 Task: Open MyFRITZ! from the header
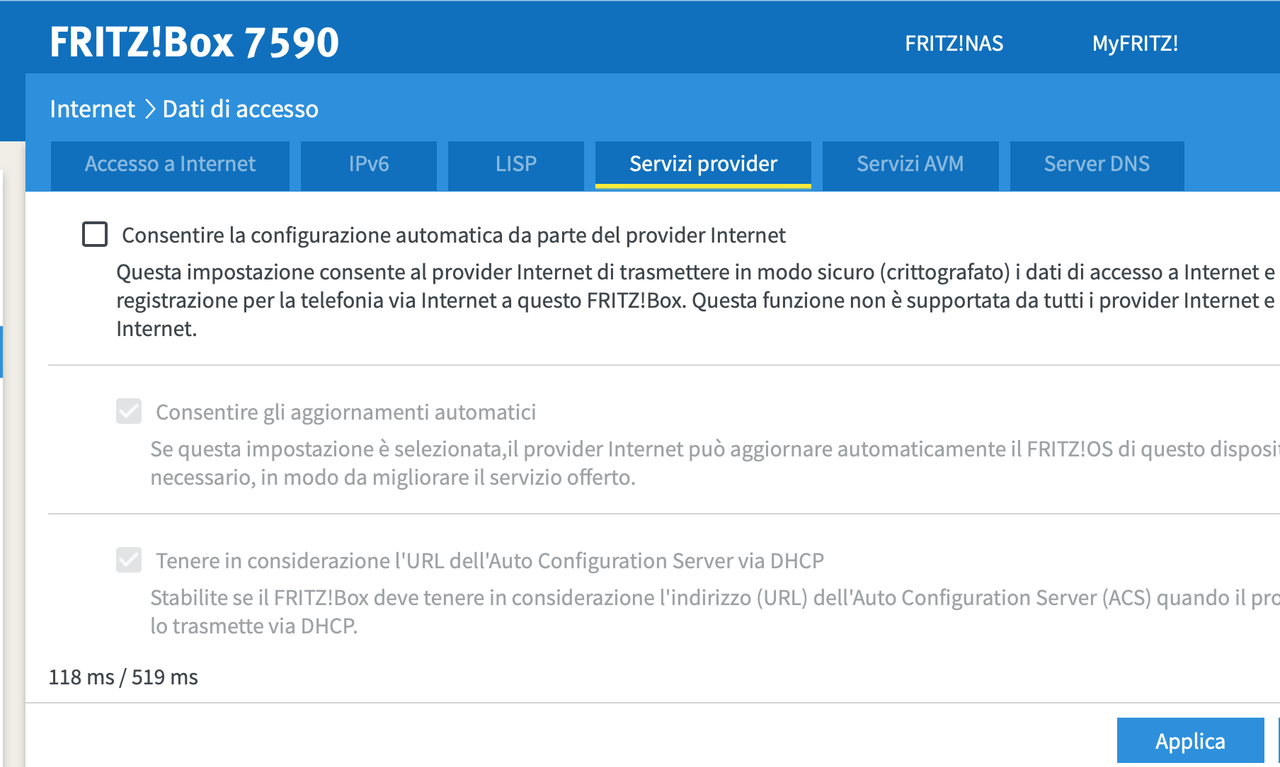point(1135,43)
